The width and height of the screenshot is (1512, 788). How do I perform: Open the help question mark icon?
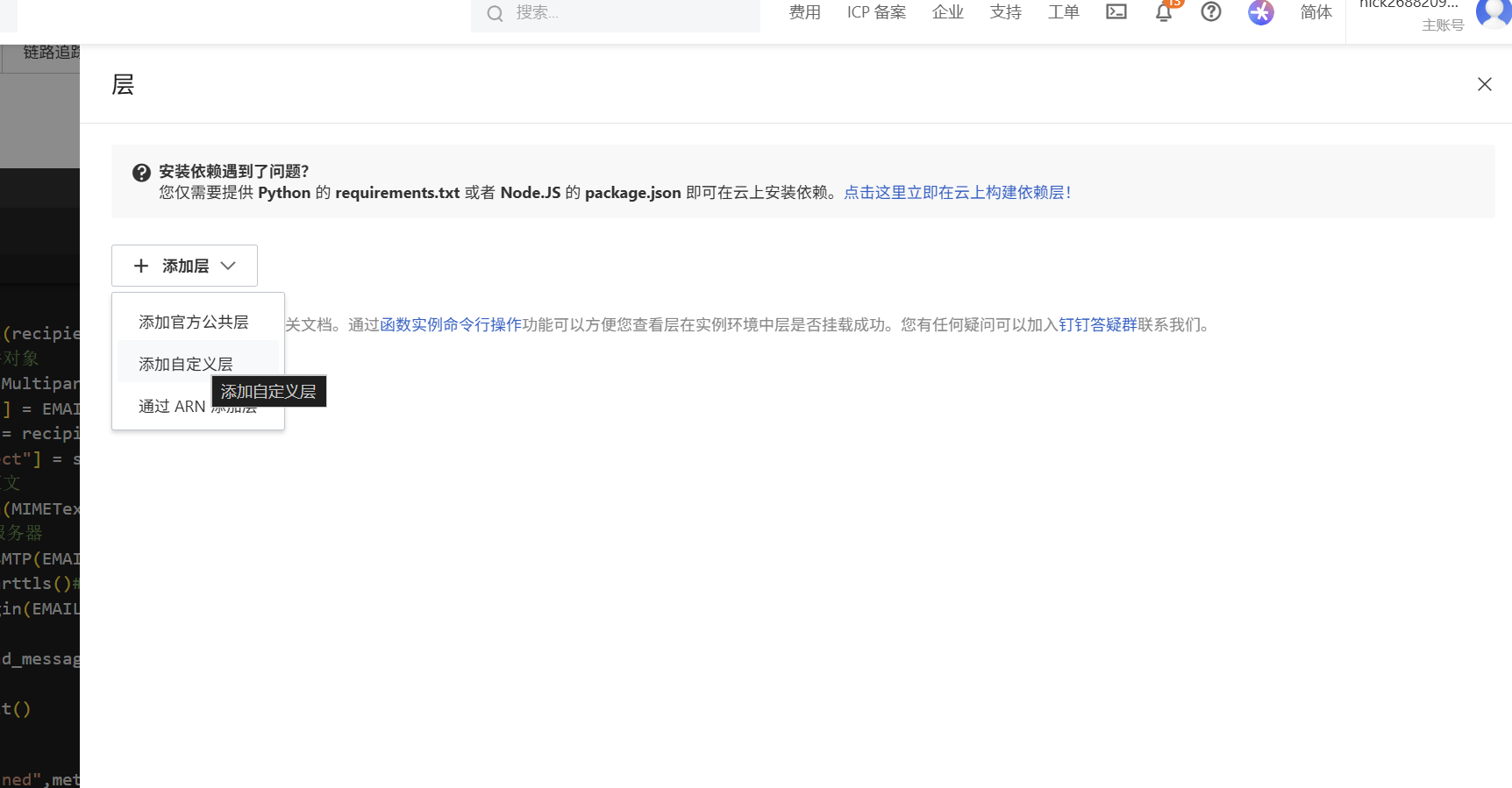click(1211, 11)
